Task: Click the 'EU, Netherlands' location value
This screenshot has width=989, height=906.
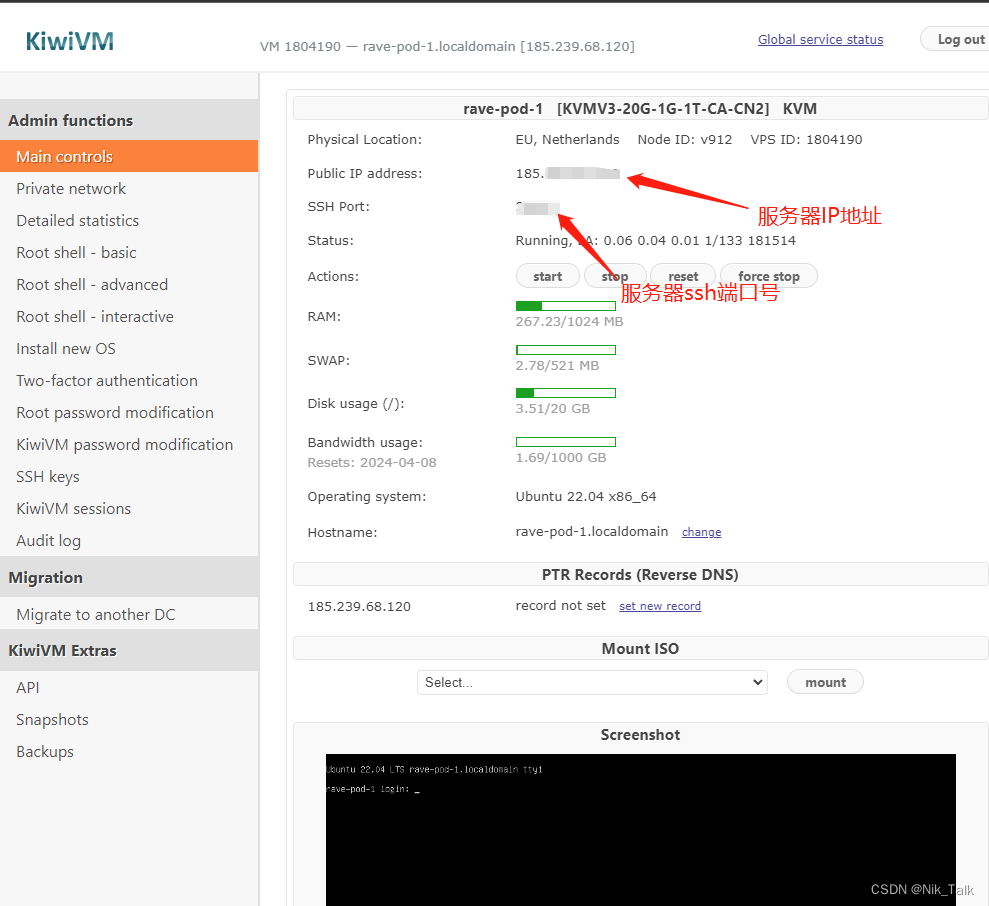Action: 567,139
